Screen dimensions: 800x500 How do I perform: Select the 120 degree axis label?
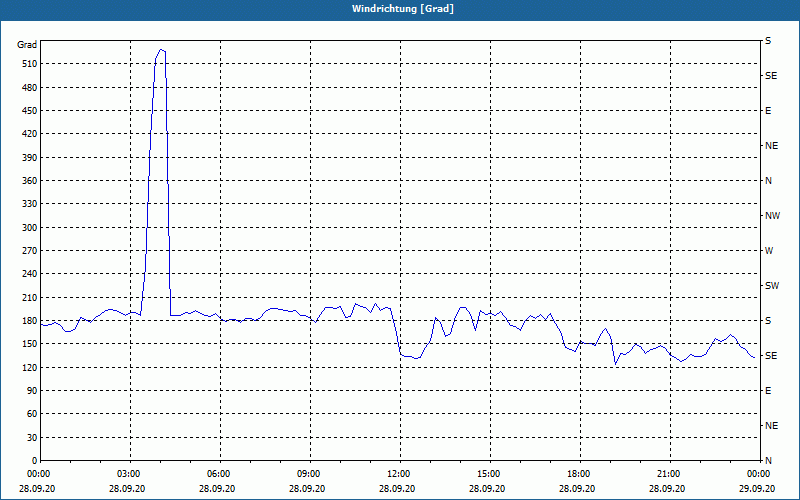click(30, 368)
